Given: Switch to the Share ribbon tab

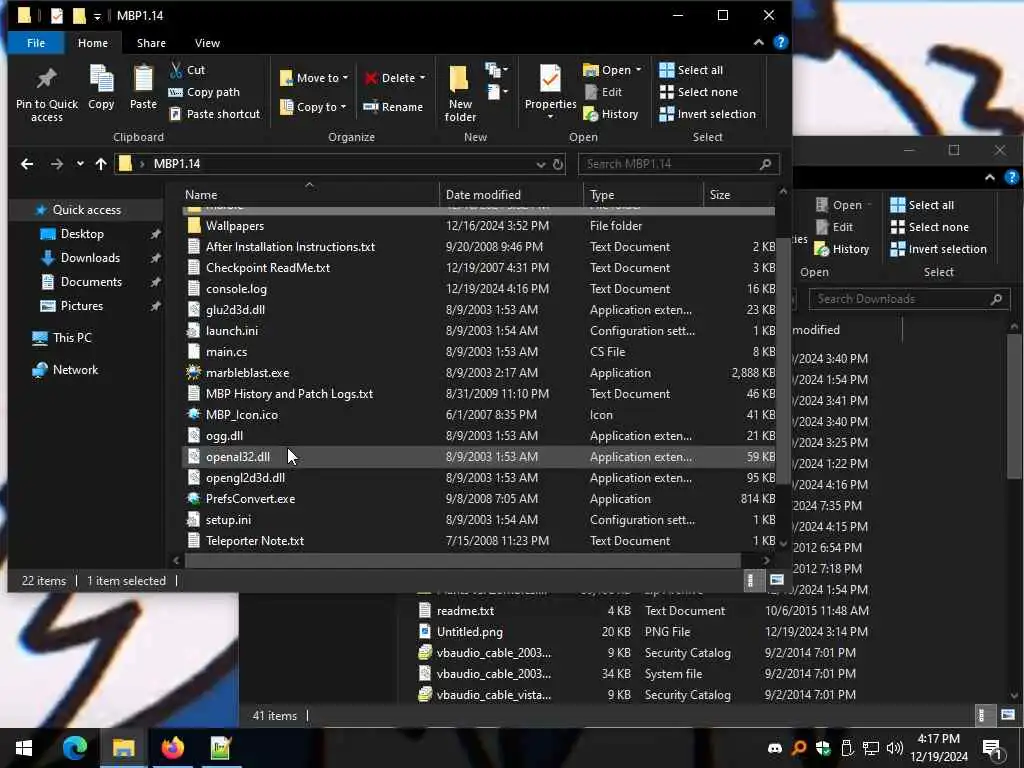Looking at the screenshot, I should pyautogui.click(x=151, y=43).
